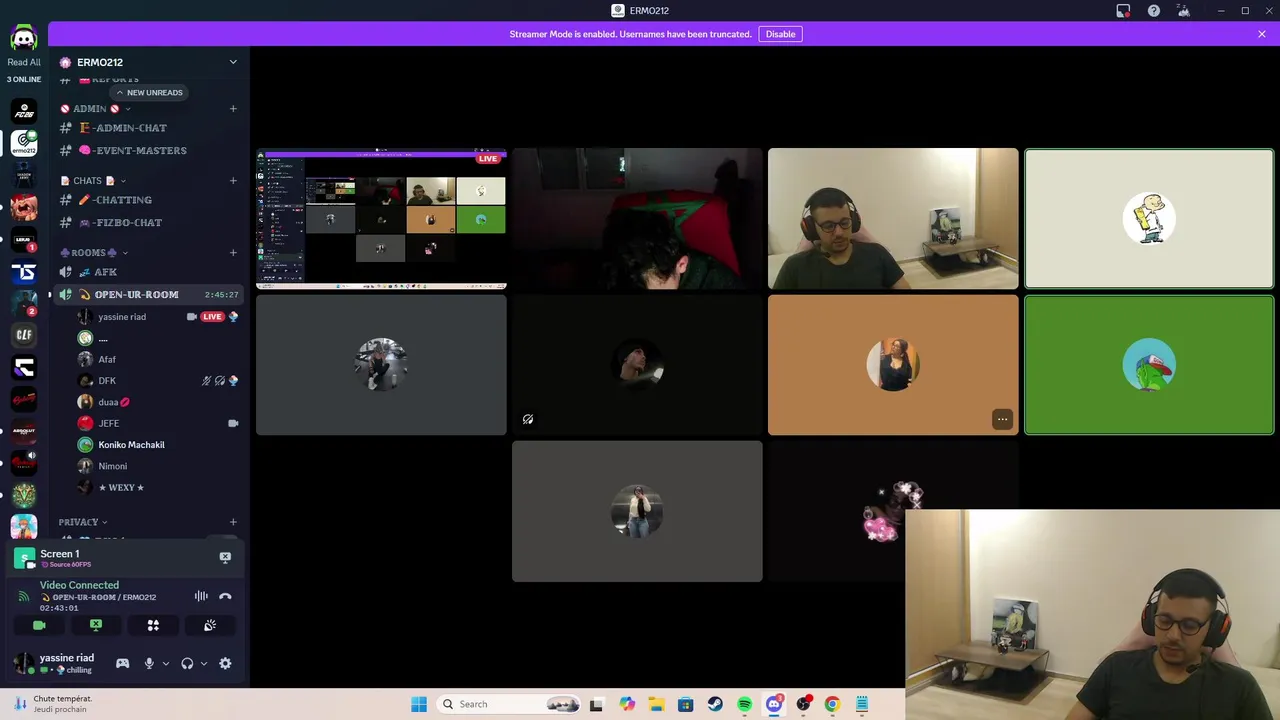Select WEXY in voice member list

click(x=158, y=487)
